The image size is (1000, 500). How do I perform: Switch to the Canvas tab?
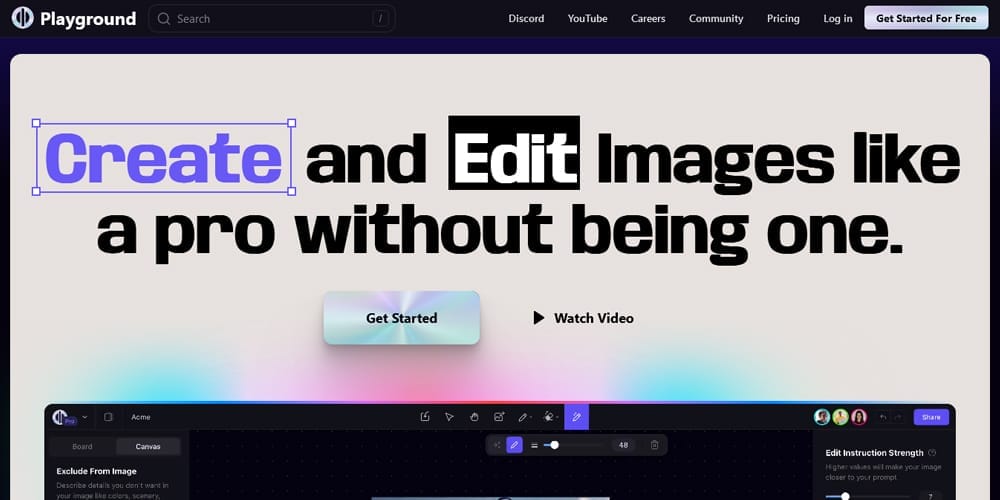148,446
